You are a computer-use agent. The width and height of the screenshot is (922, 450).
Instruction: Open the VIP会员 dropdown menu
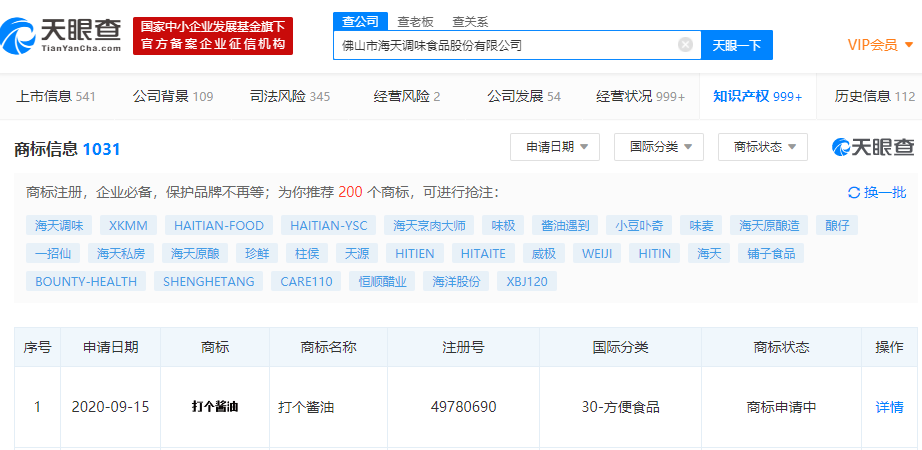(x=881, y=45)
